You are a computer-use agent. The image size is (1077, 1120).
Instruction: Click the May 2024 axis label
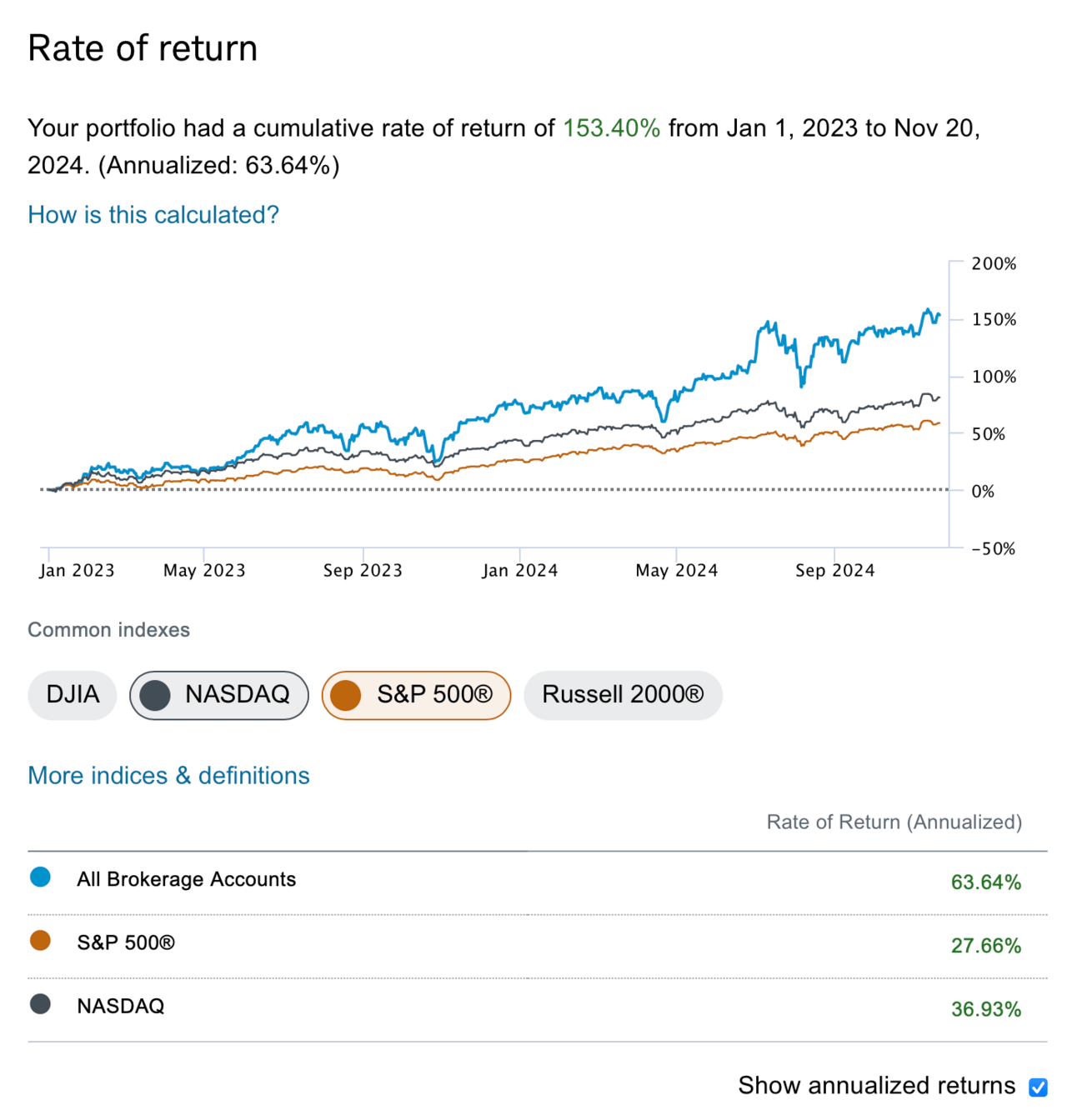(676, 571)
